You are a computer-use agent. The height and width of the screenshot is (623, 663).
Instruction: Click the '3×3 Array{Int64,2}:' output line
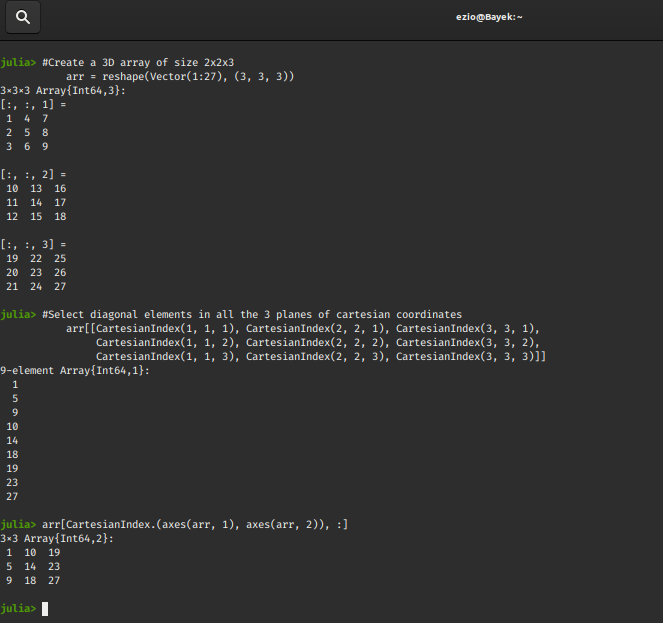(x=57, y=538)
